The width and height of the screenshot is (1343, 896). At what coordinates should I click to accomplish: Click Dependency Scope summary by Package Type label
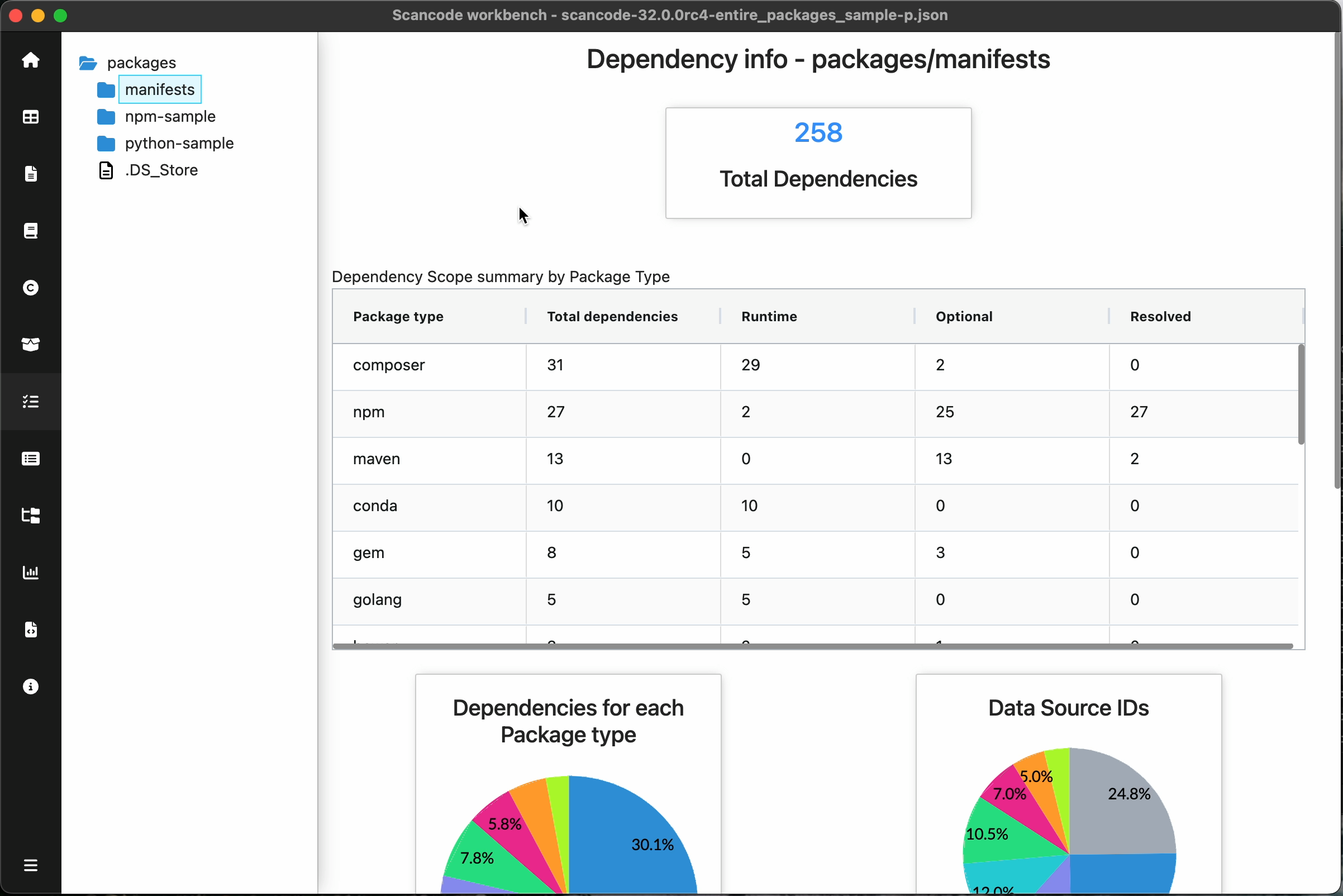point(501,277)
